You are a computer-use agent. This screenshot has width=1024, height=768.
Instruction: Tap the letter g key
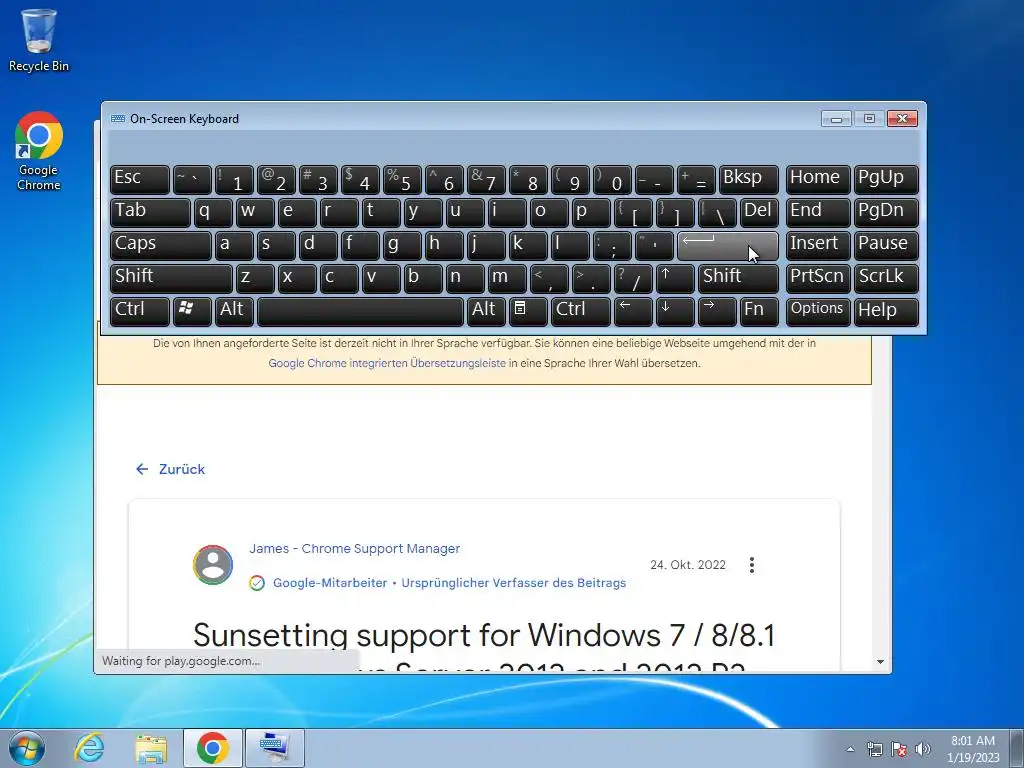click(x=402, y=246)
